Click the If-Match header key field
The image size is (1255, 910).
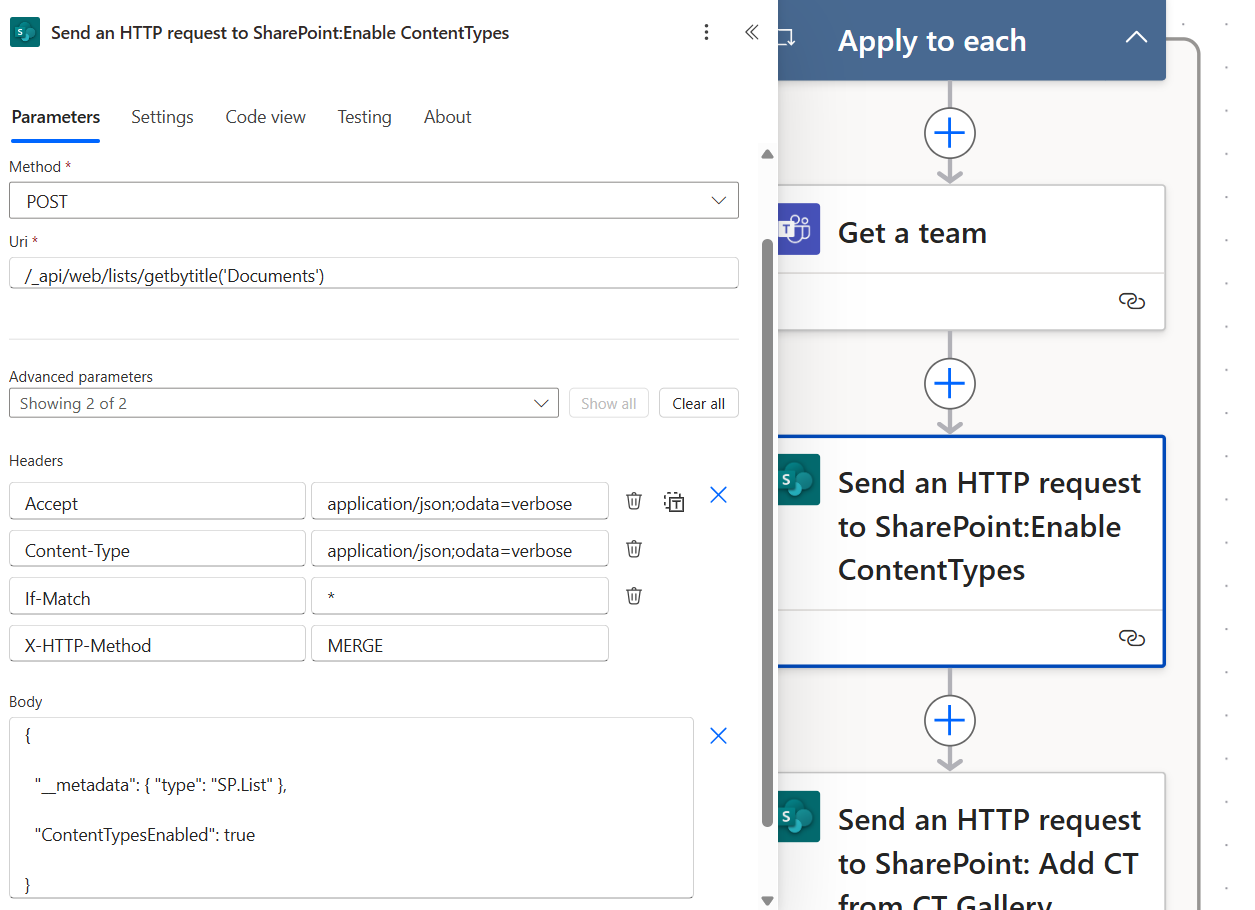click(157, 596)
